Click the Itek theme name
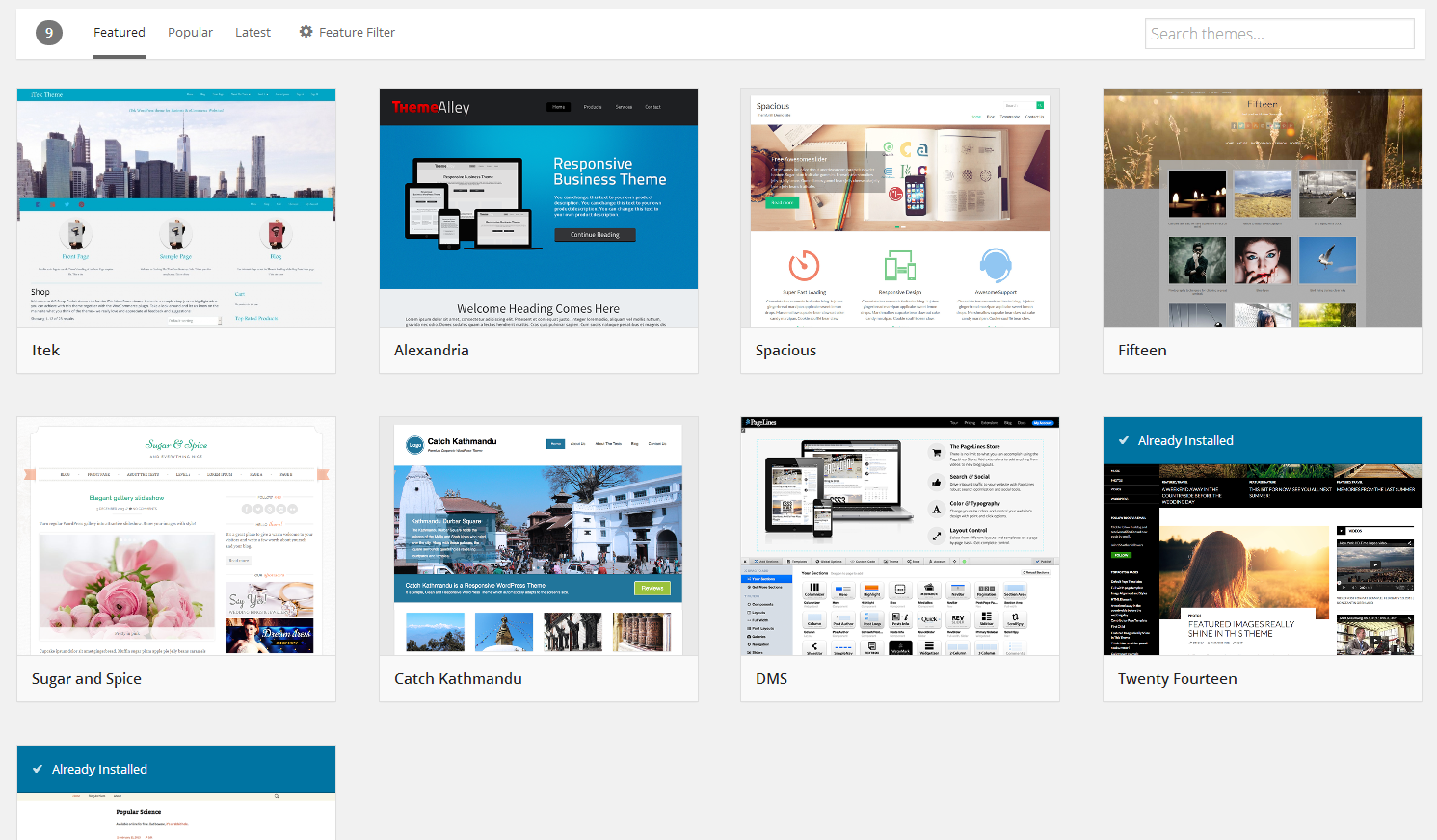Viewport: 1437px width, 840px height. (45, 351)
